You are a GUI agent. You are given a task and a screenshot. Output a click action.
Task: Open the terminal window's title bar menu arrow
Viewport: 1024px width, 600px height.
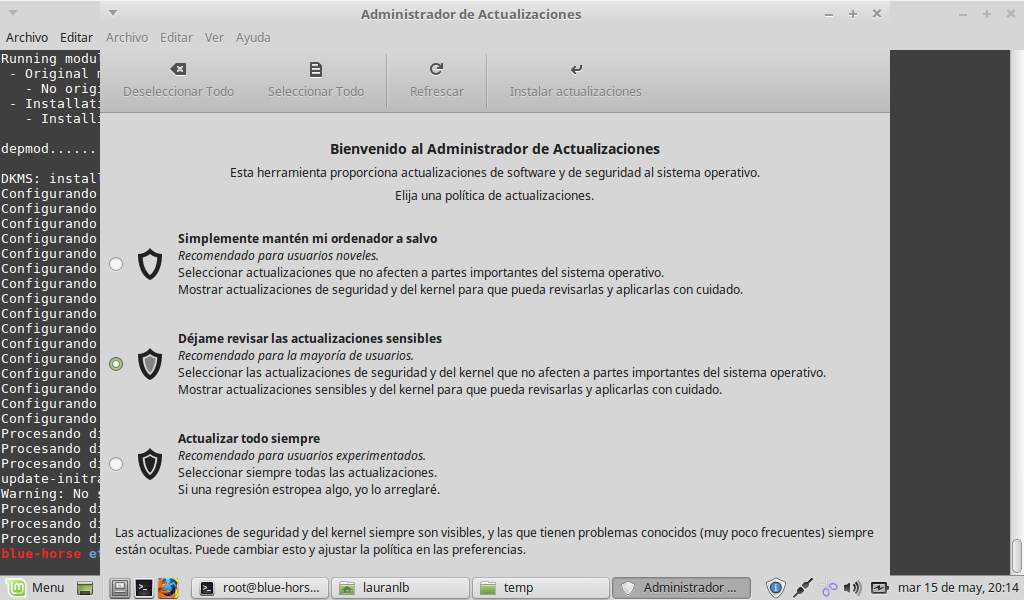pos(12,13)
